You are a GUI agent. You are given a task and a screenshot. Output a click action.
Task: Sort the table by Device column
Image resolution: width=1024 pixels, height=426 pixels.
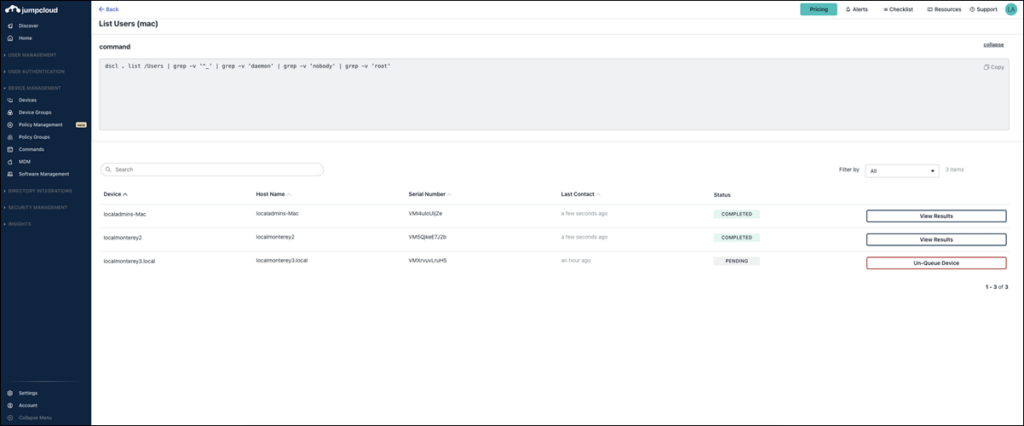tap(116, 194)
